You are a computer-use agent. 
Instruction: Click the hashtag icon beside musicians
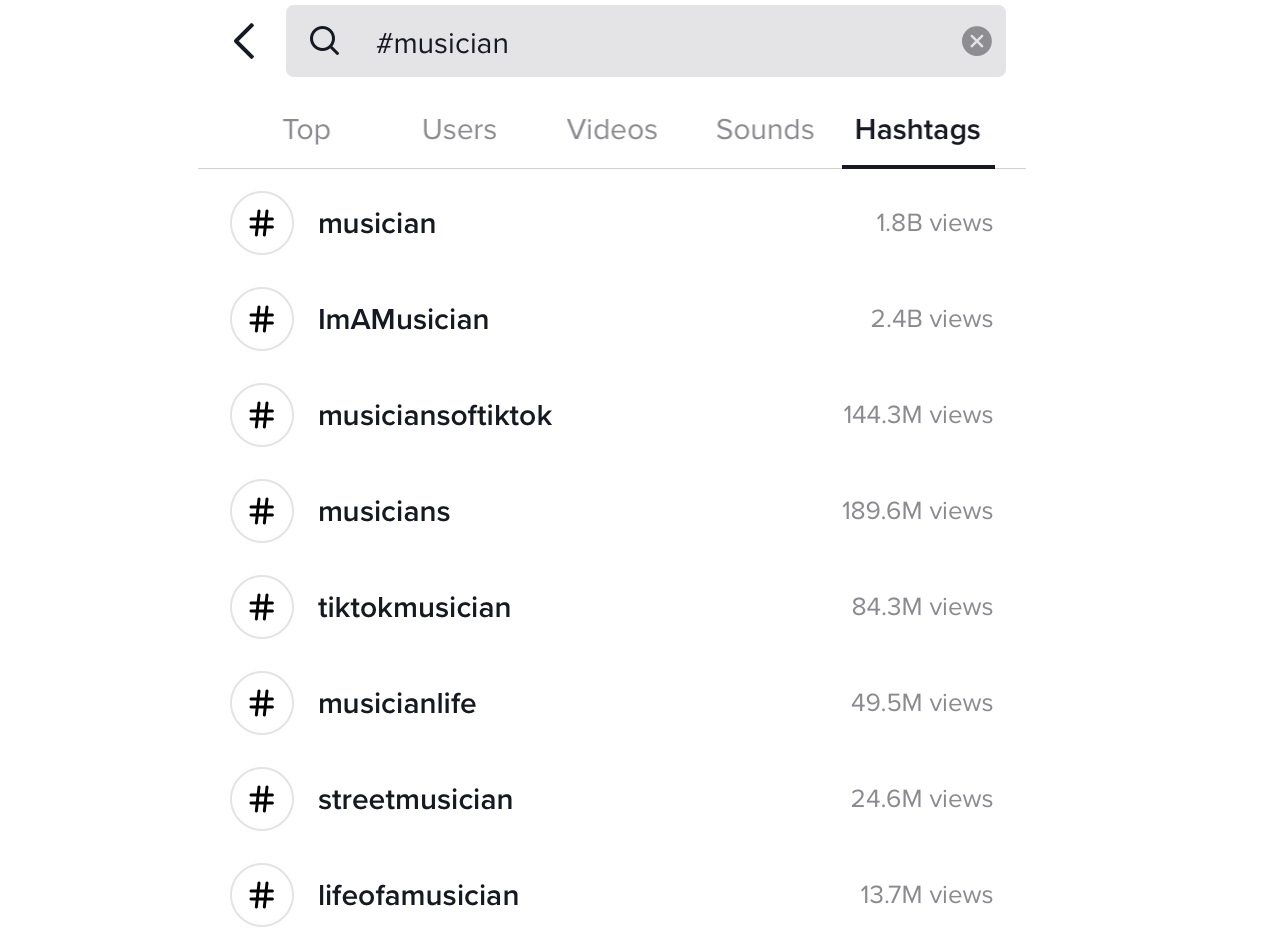pyautogui.click(x=262, y=511)
